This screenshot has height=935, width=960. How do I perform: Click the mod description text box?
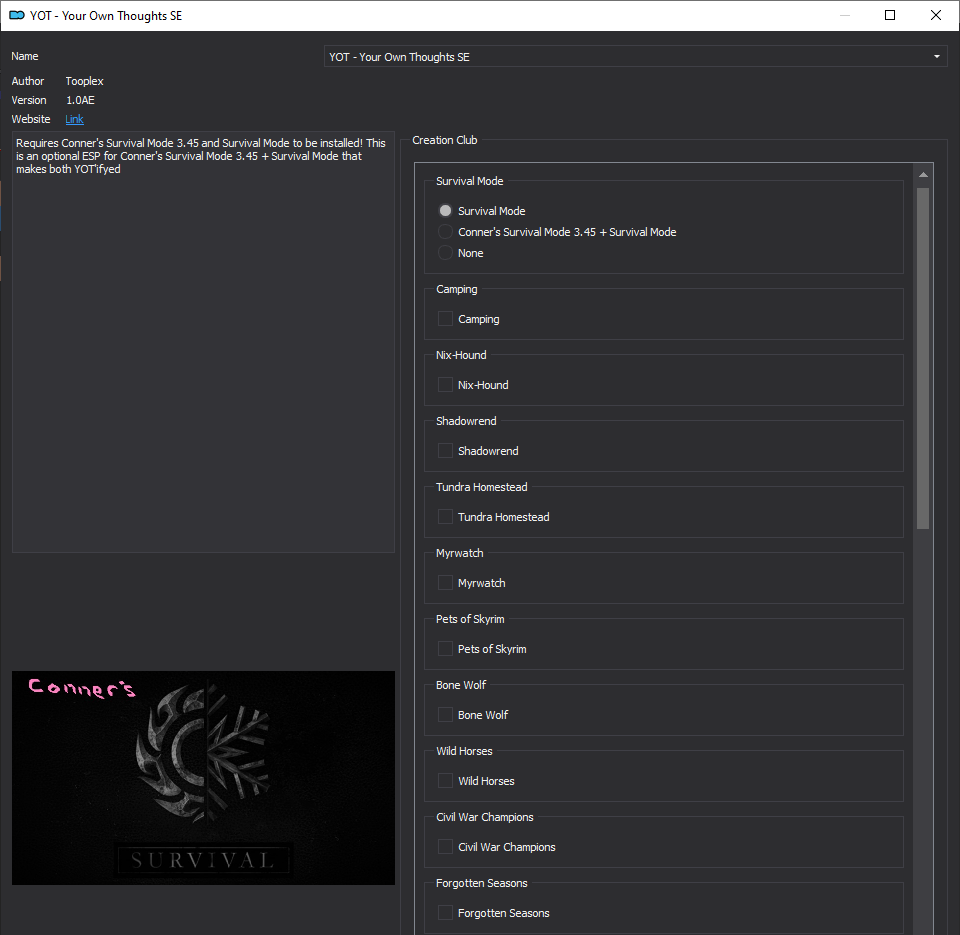(x=203, y=342)
